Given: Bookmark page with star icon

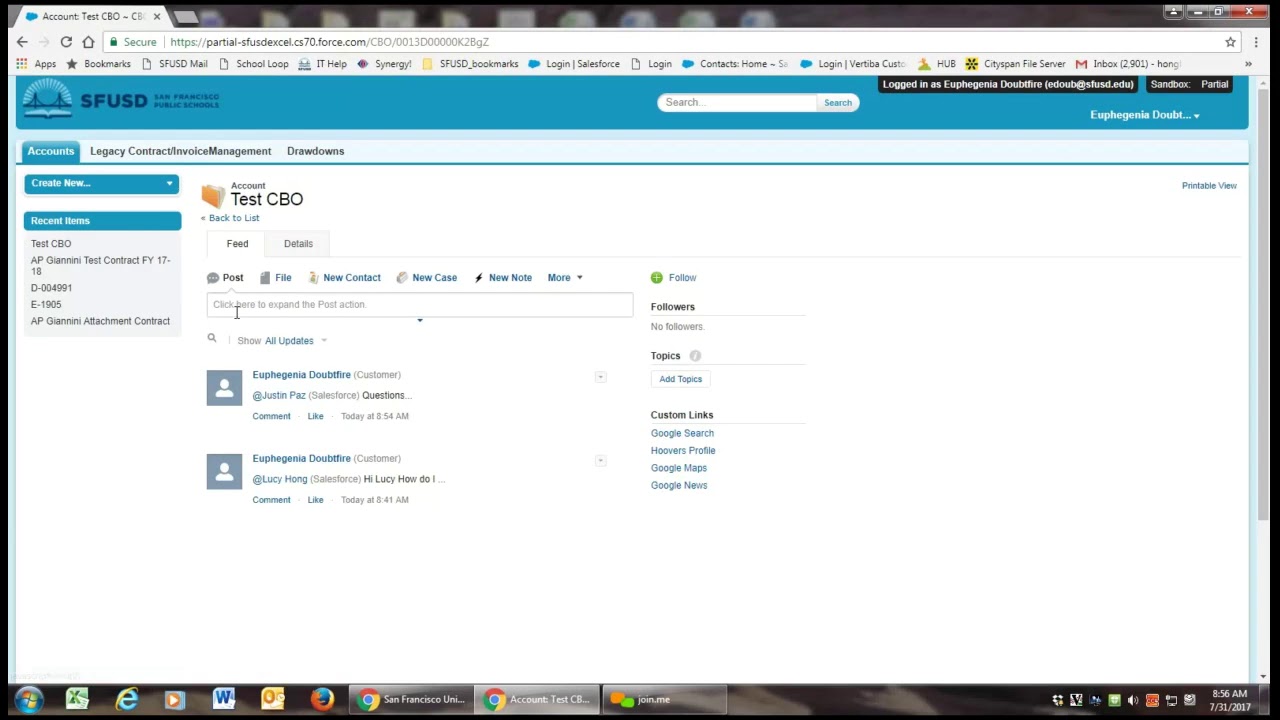Looking at the screenshot, I should [x=1231, y=42].
